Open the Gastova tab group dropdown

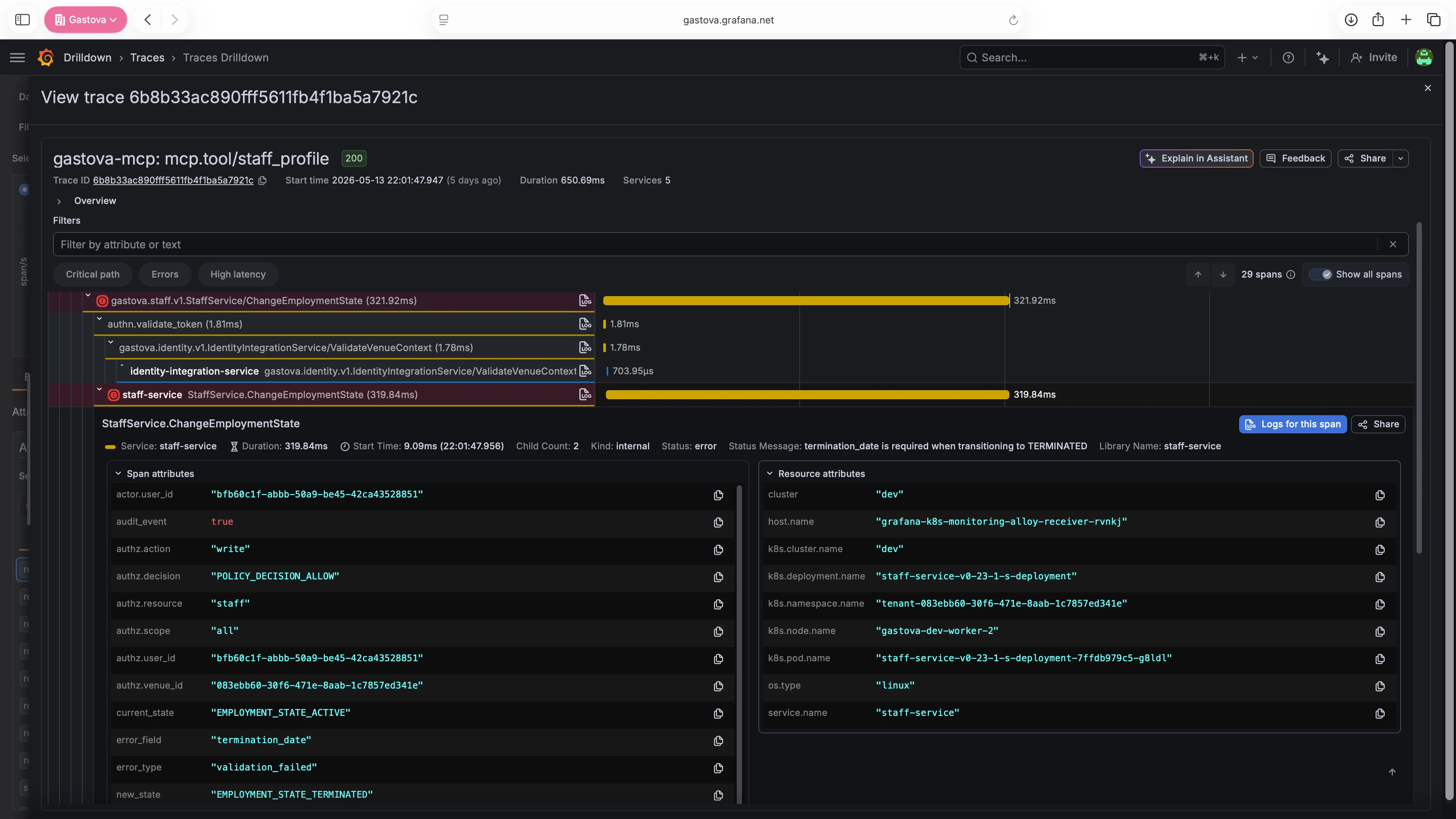click(x=85, y=20)
